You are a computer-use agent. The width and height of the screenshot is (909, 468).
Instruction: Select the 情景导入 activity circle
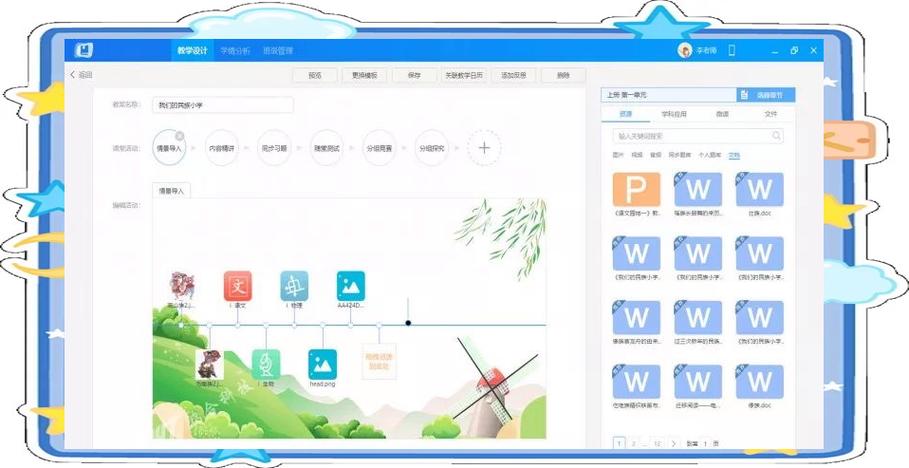point(169,148)
